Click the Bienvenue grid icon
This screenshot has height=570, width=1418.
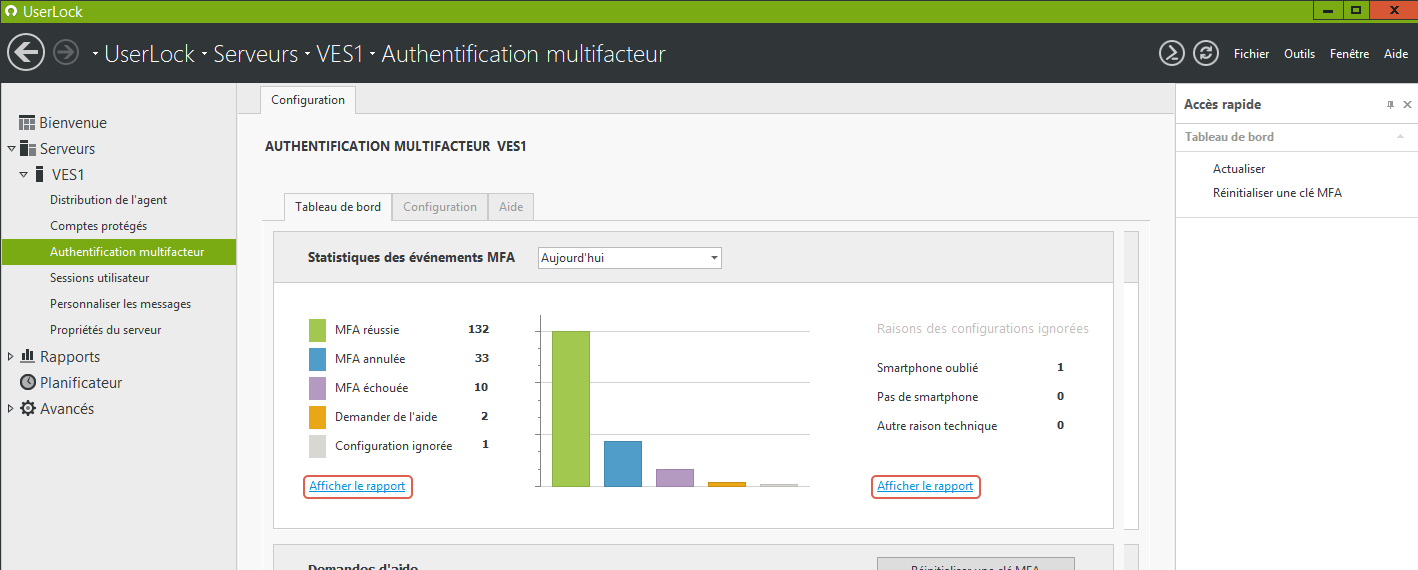pos(27,123)
